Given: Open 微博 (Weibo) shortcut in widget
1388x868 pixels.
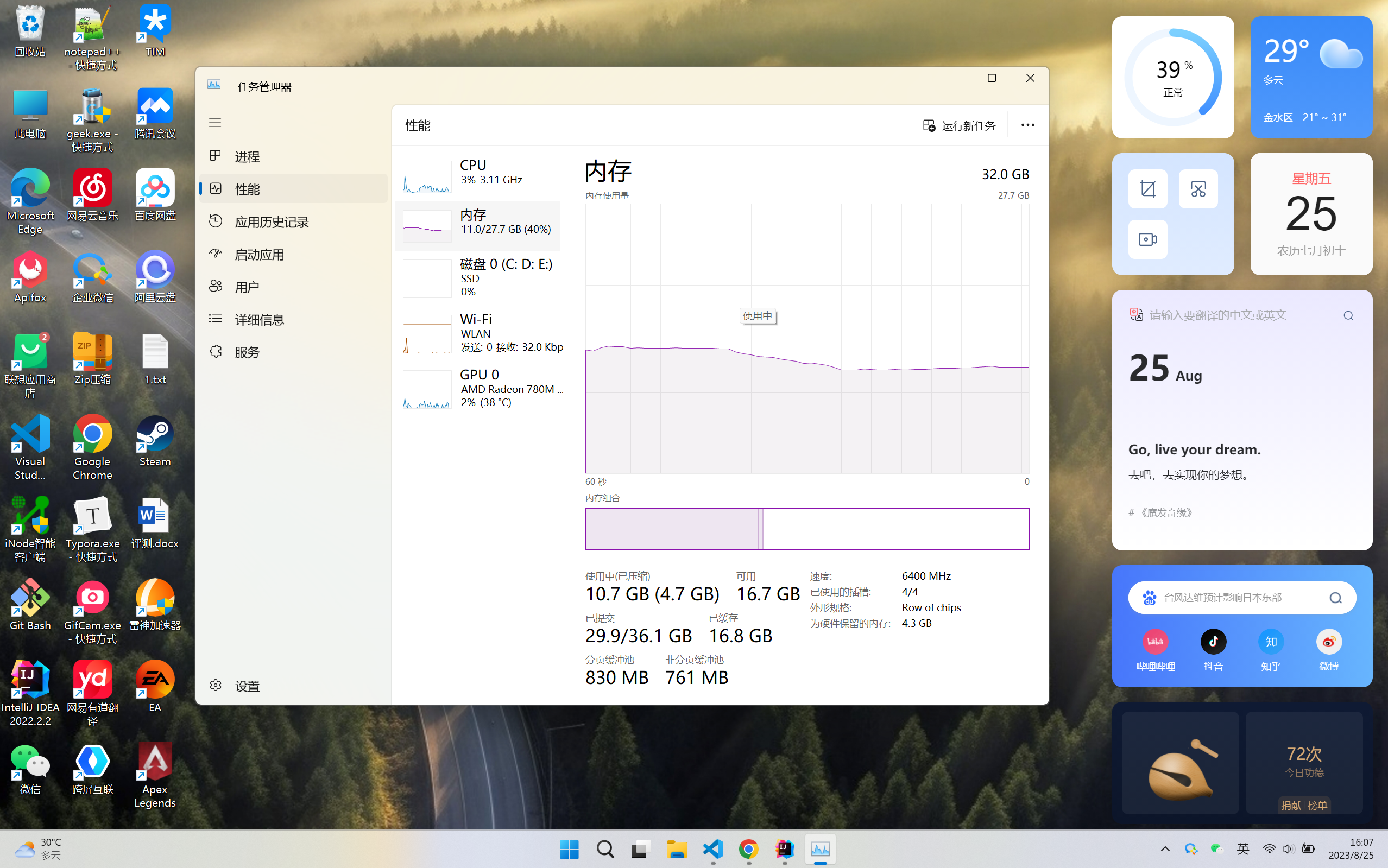Looking at the screenshot, I should 1328,650.
